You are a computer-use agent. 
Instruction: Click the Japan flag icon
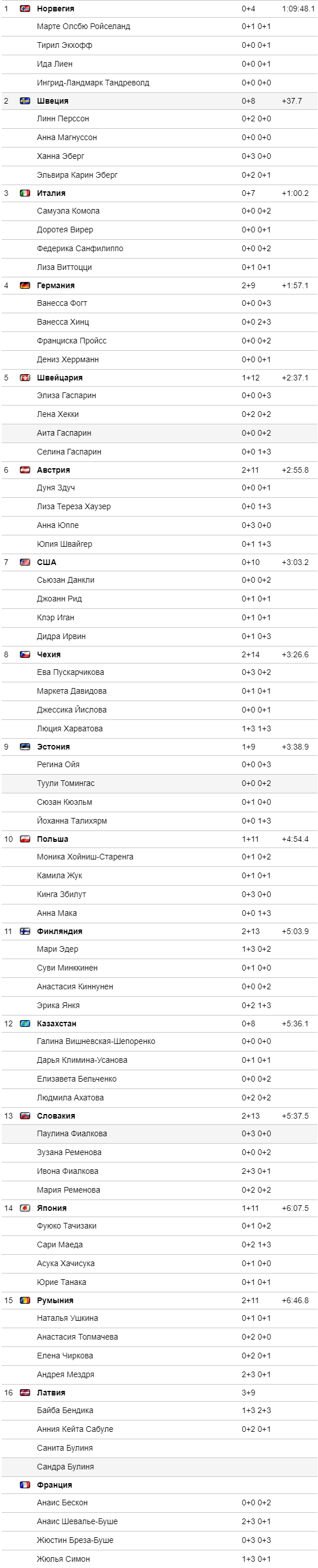click(x=25, y=1207)
